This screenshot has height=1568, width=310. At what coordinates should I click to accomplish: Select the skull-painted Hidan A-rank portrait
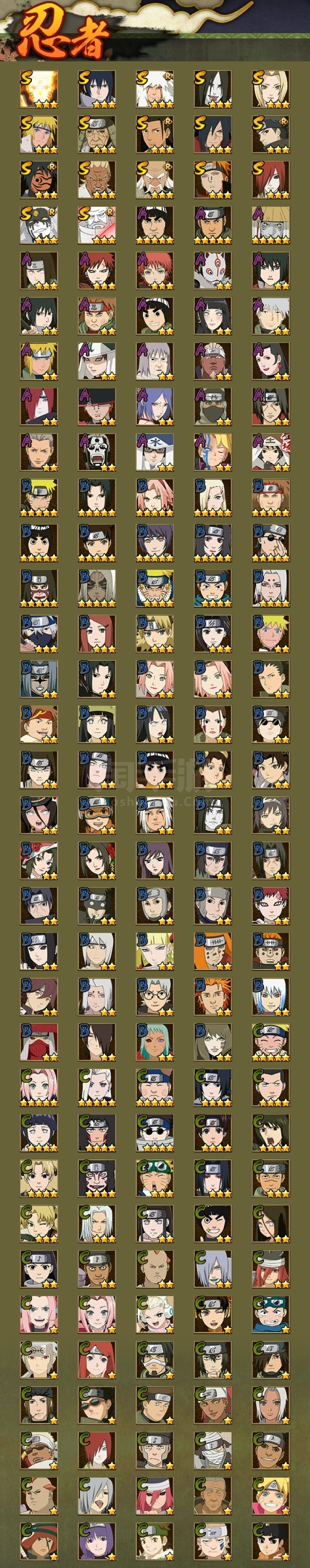[x=97, y=452]
